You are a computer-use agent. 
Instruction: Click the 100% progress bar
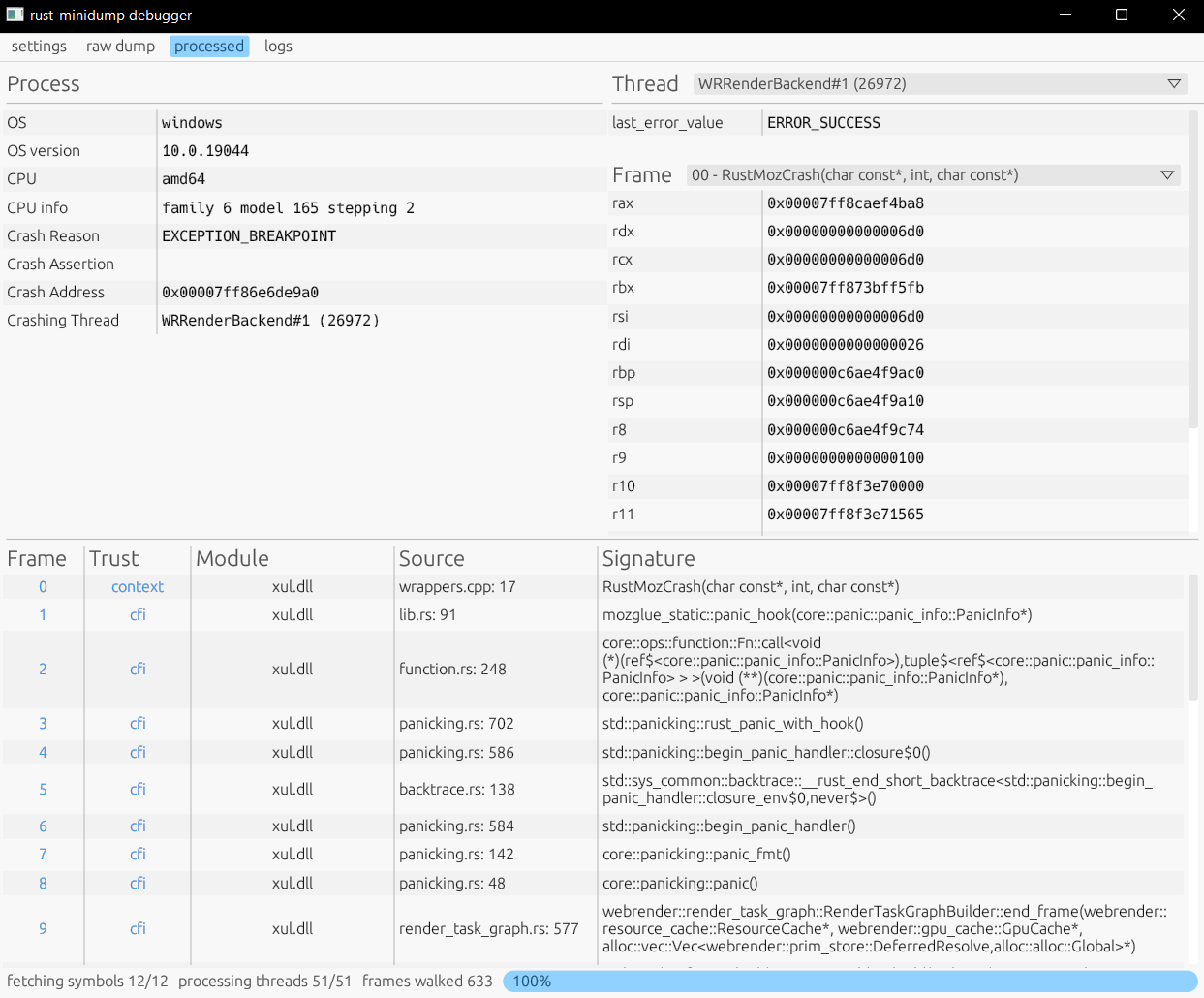coord(849,982)
